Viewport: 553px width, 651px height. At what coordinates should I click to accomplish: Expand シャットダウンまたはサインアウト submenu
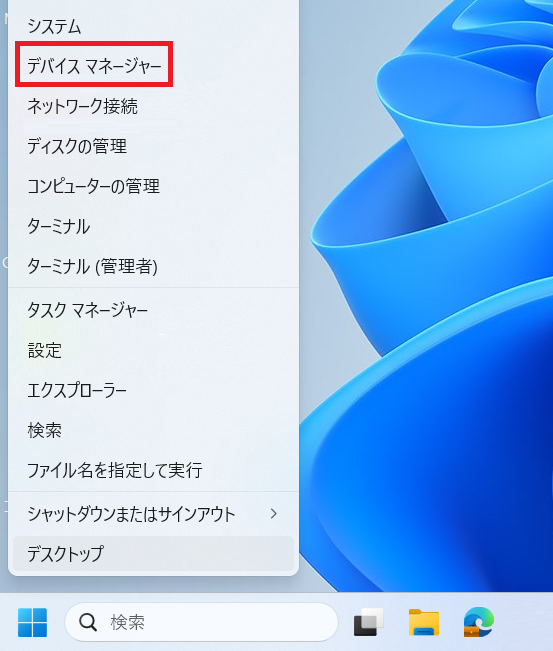(153, 514)
